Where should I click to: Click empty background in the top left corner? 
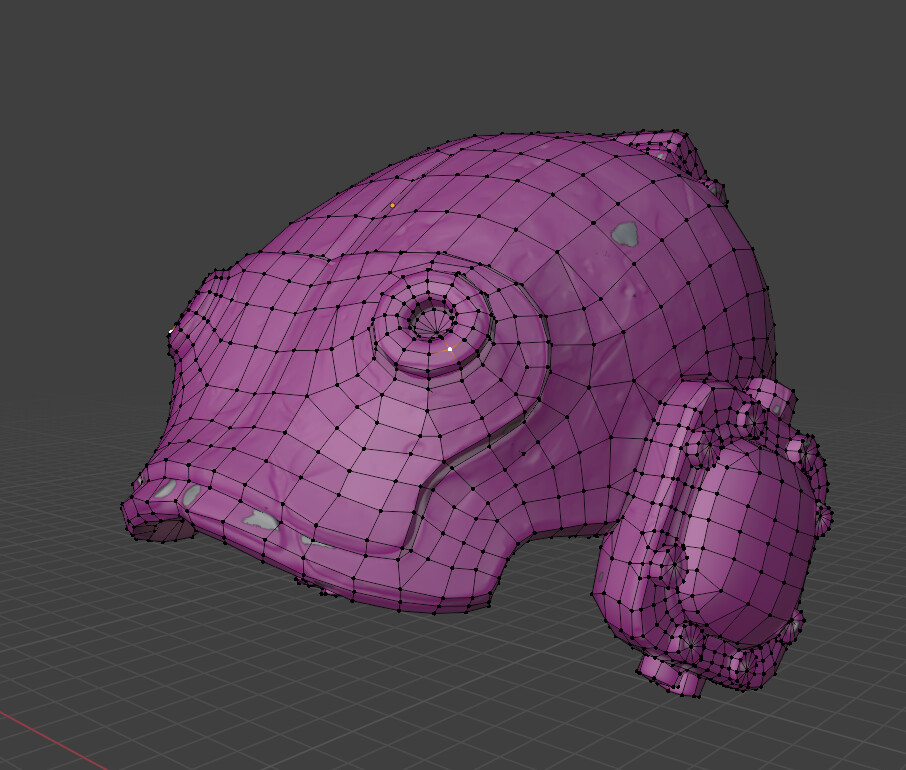tap(60, 50)
